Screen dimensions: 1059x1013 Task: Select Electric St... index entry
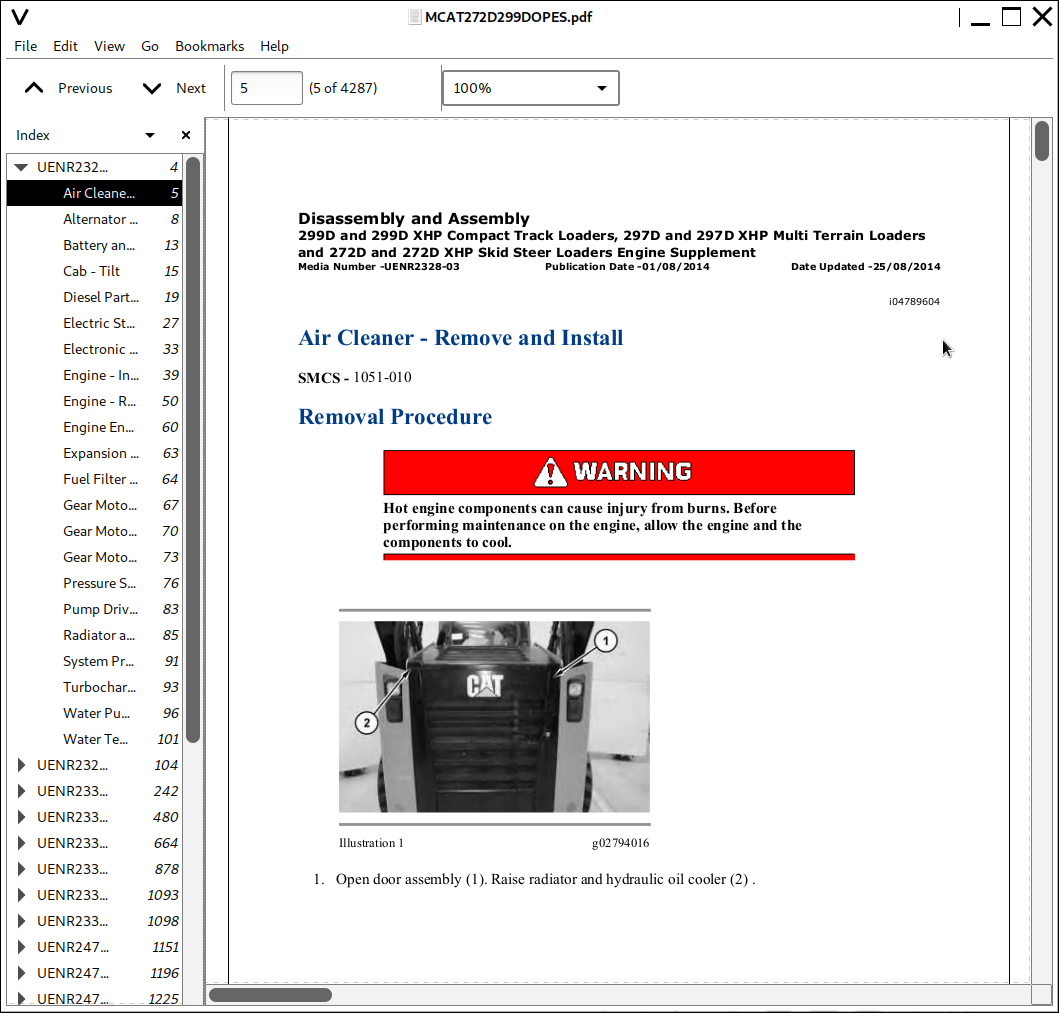pos(95,323)
